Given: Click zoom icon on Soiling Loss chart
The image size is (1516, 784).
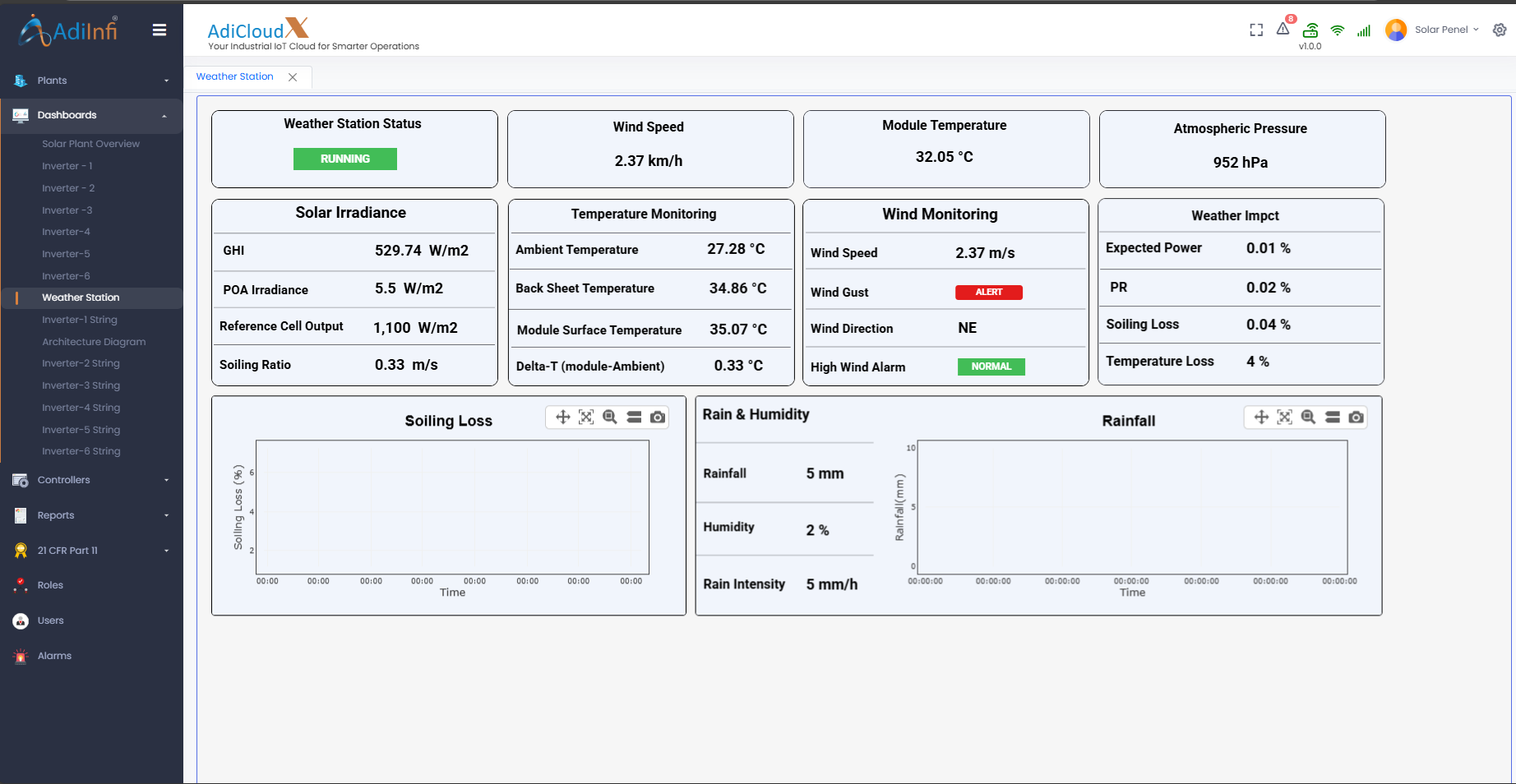Looking at the screenshot, I should (610, 417).
